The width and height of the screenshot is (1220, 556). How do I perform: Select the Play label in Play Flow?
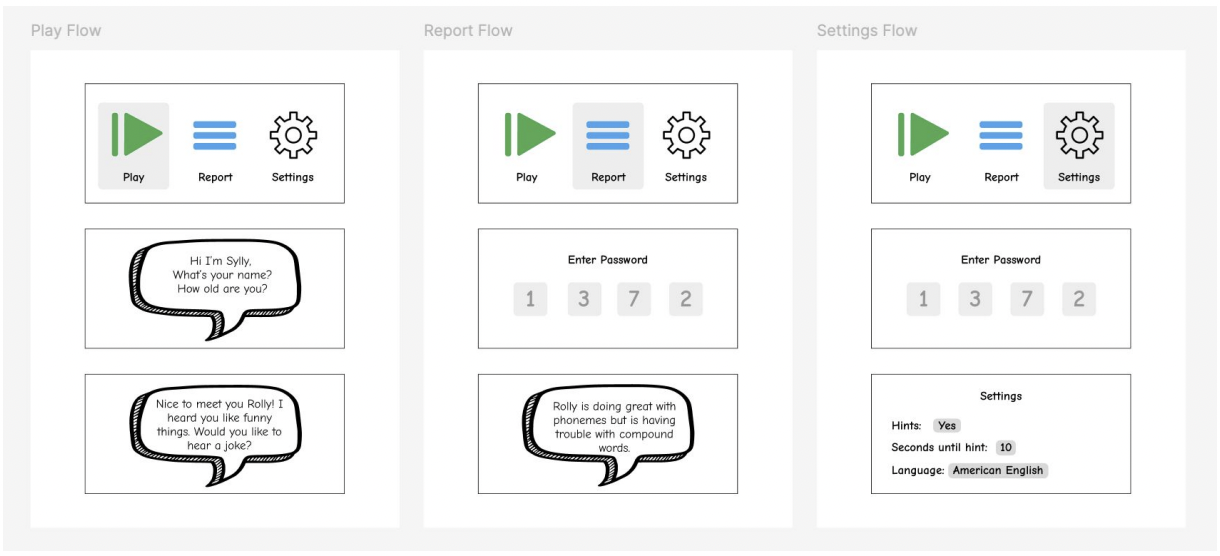tap(133, 177)
